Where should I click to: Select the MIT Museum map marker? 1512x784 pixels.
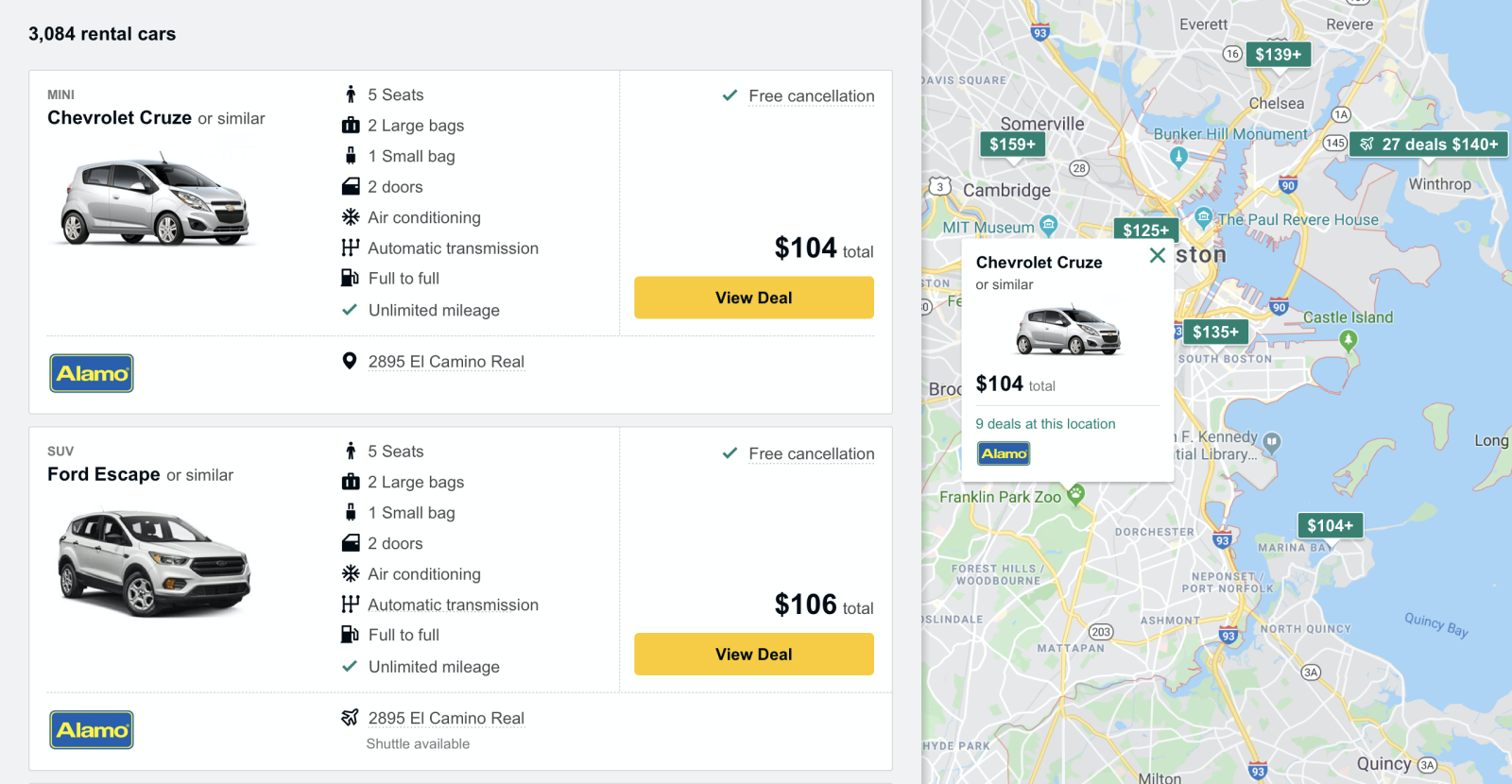pos(1048,225)
